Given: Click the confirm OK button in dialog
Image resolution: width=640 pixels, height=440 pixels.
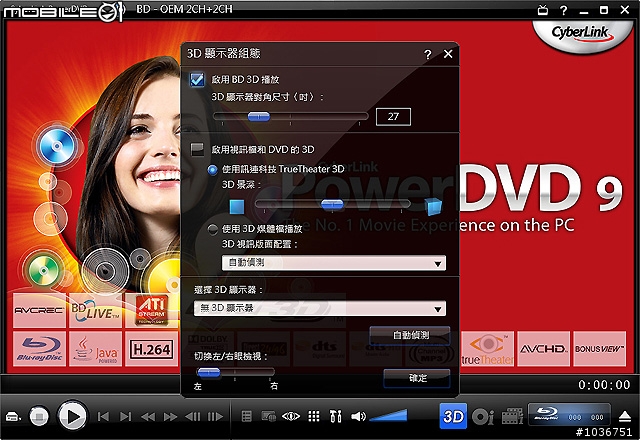Looking at the screenshot, I should click(417, 378).
